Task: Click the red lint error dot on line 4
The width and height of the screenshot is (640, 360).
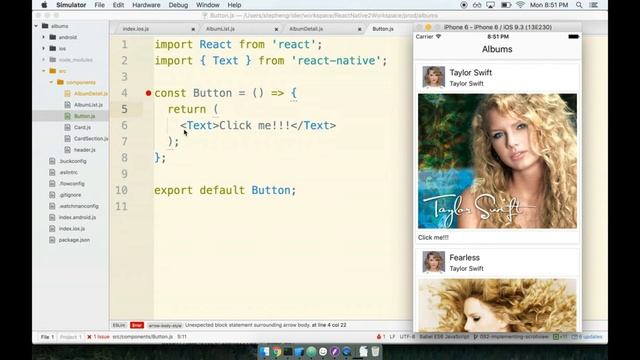Action: coord(148,93)
